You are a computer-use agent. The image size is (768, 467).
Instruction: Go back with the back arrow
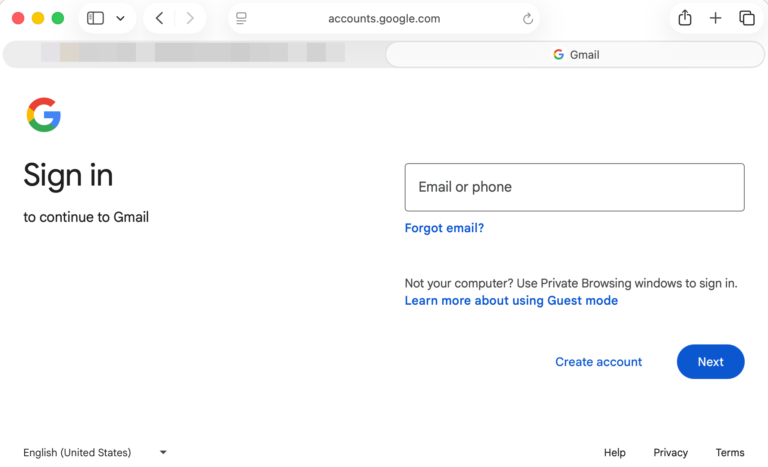[x=159, y=18]
